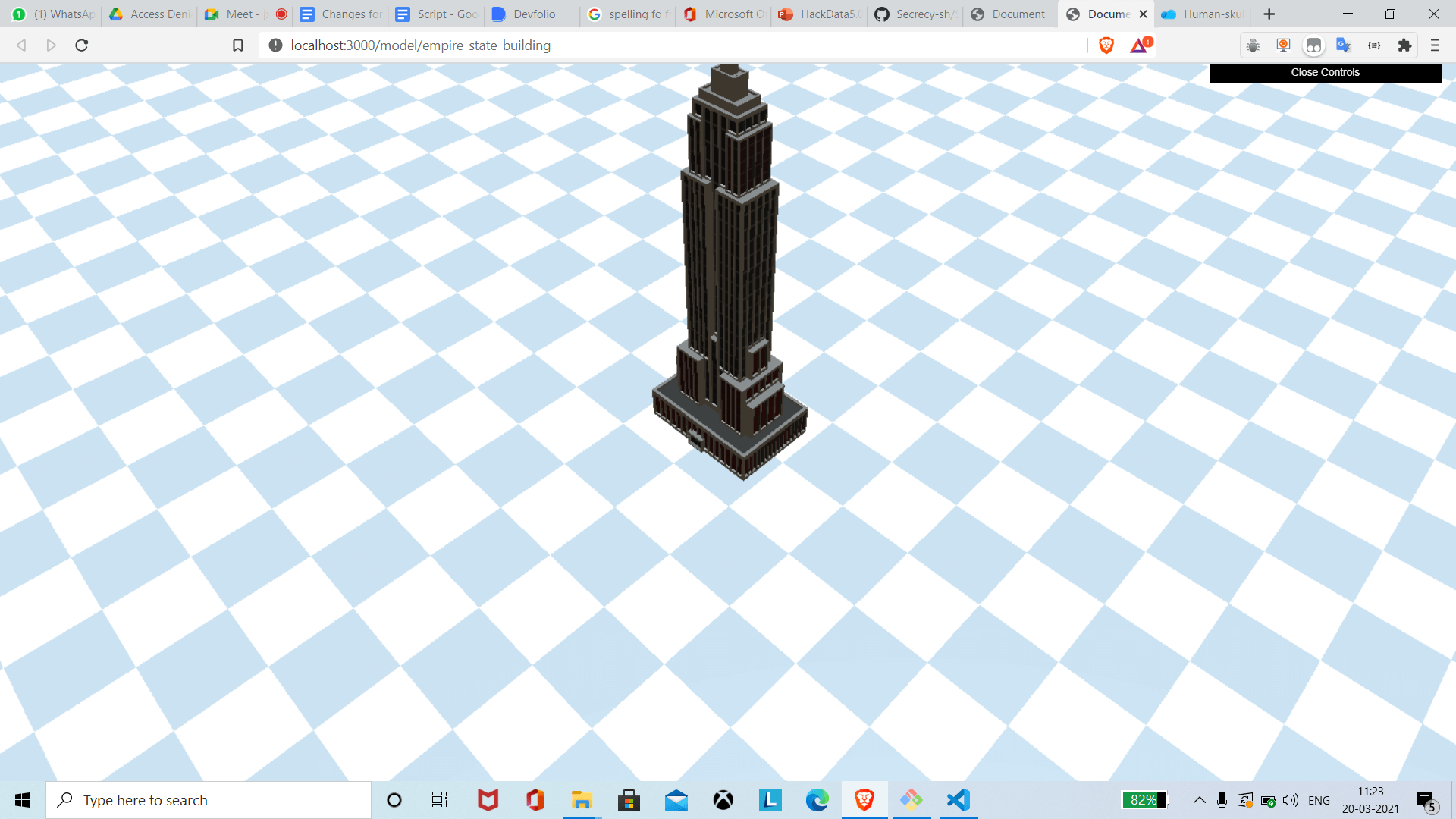This screenshot has width=1456, height=819.
Task: Open the Brave hamburger main menu
Action: point(1435,45)
